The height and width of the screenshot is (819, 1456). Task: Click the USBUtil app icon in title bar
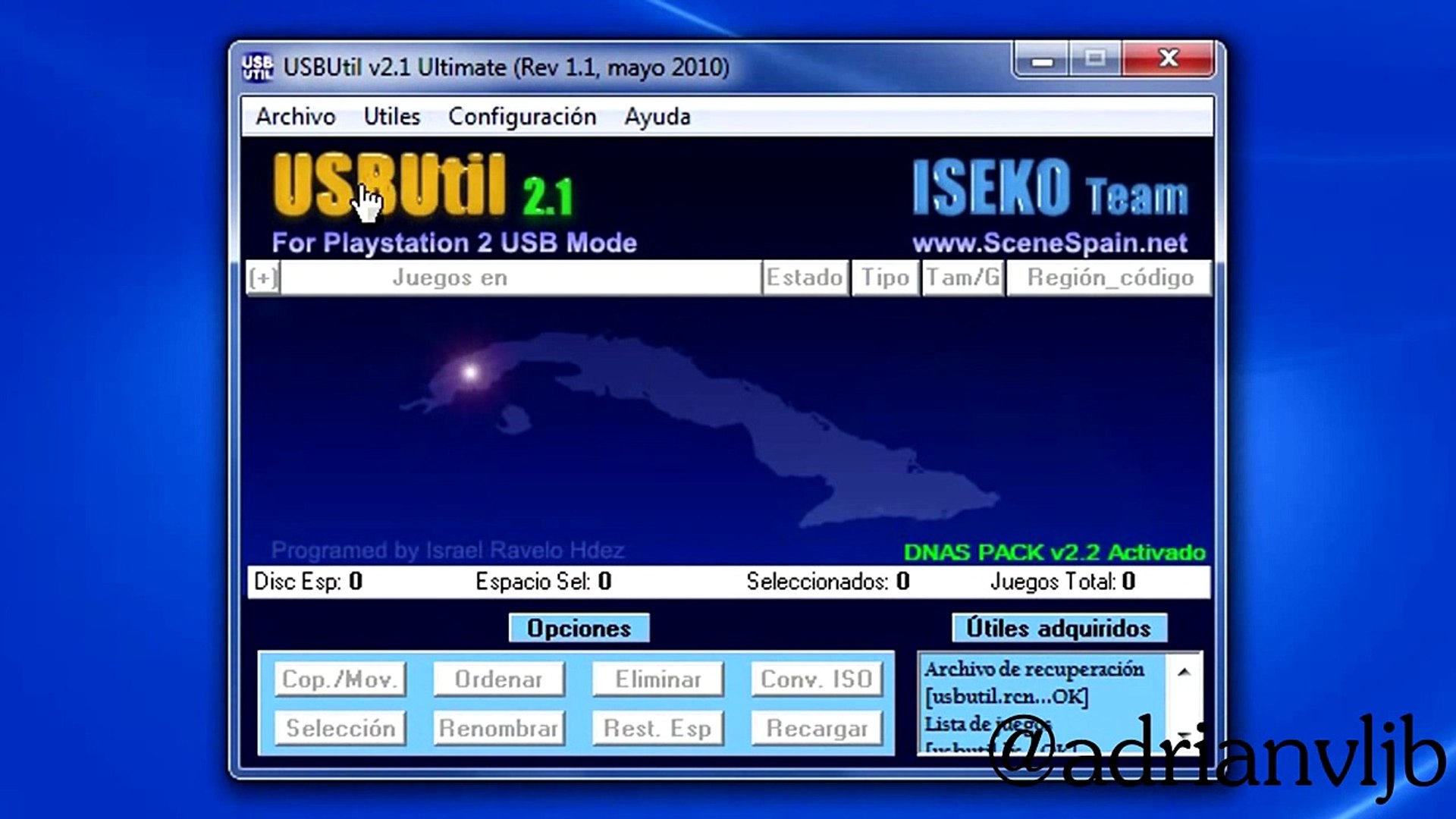click(x=257, y=67)
